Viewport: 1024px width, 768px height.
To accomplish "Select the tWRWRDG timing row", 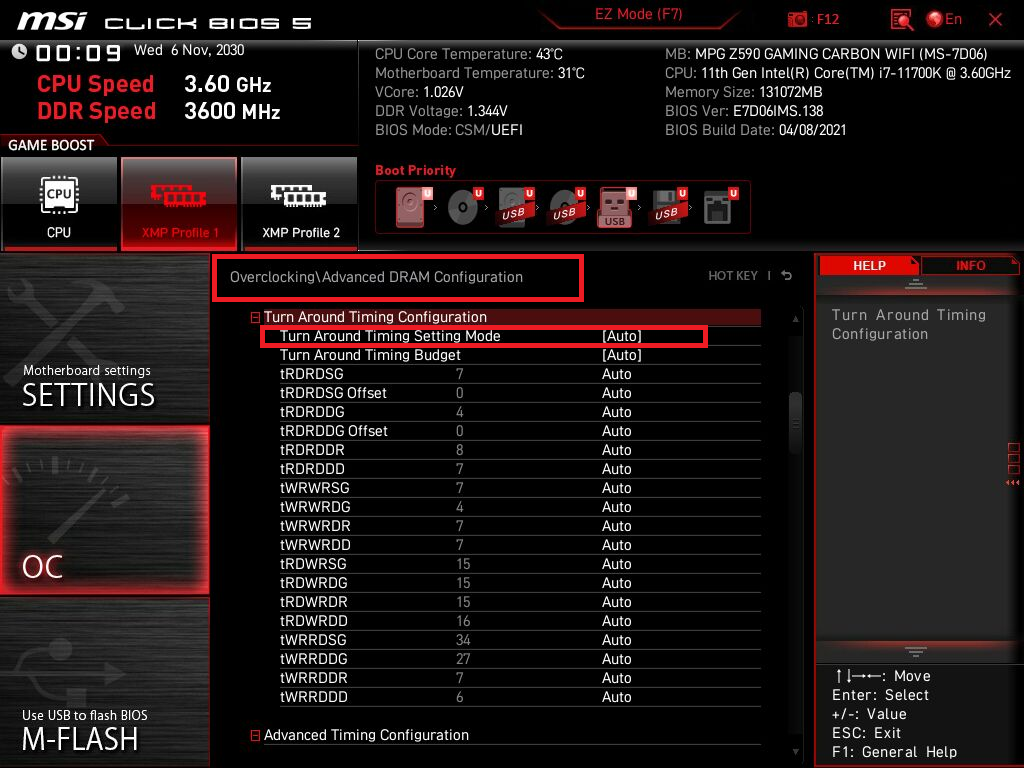I will point(520,507).
